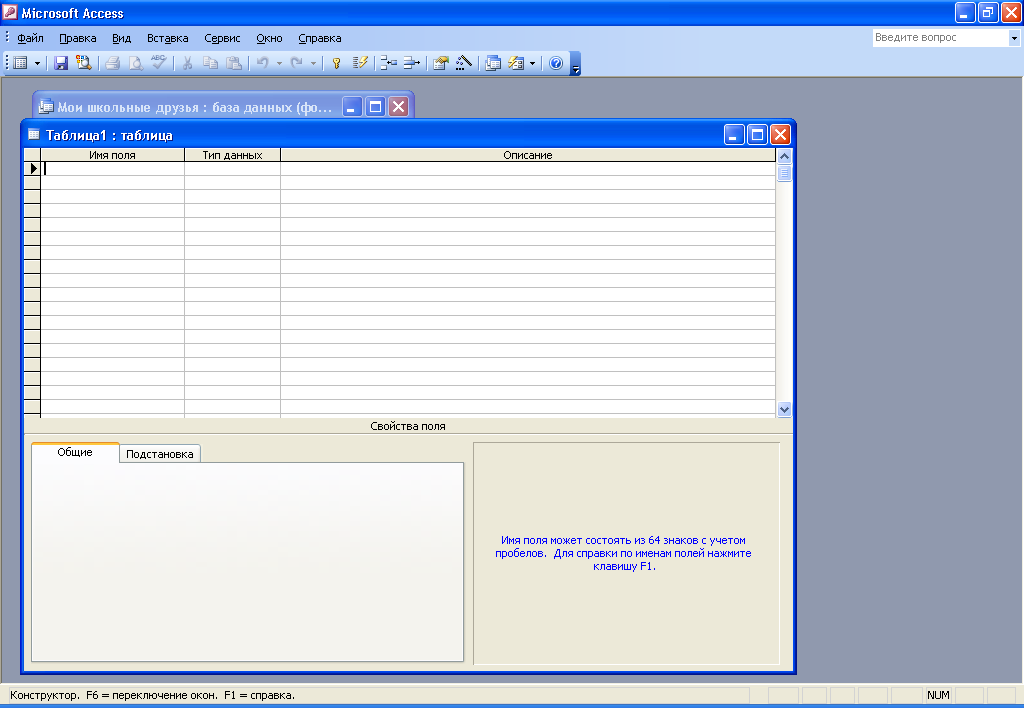Click the New Object toolbar icon

(x=516, y=63)
